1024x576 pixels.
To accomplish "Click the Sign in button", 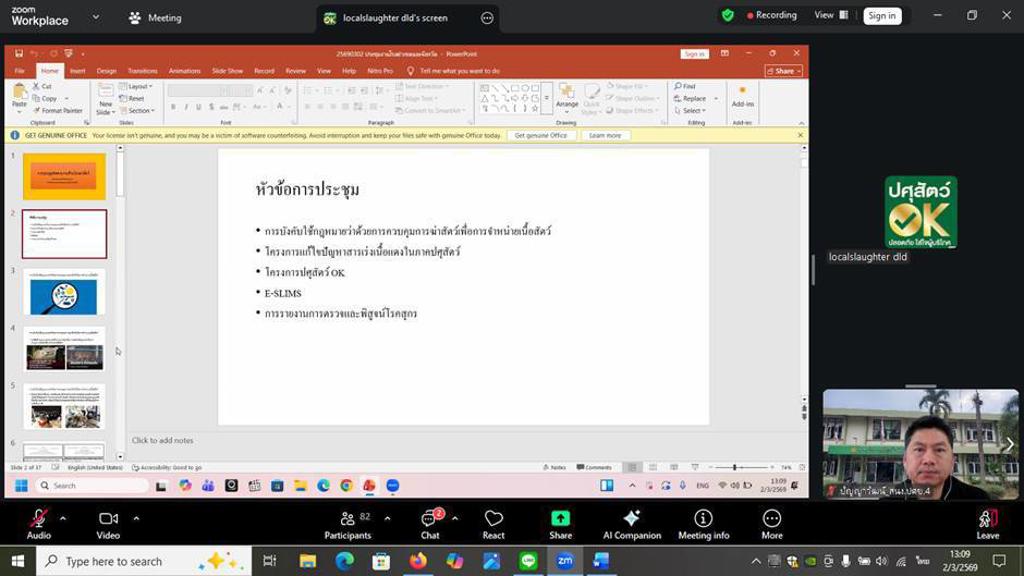I will click(881, 16).
